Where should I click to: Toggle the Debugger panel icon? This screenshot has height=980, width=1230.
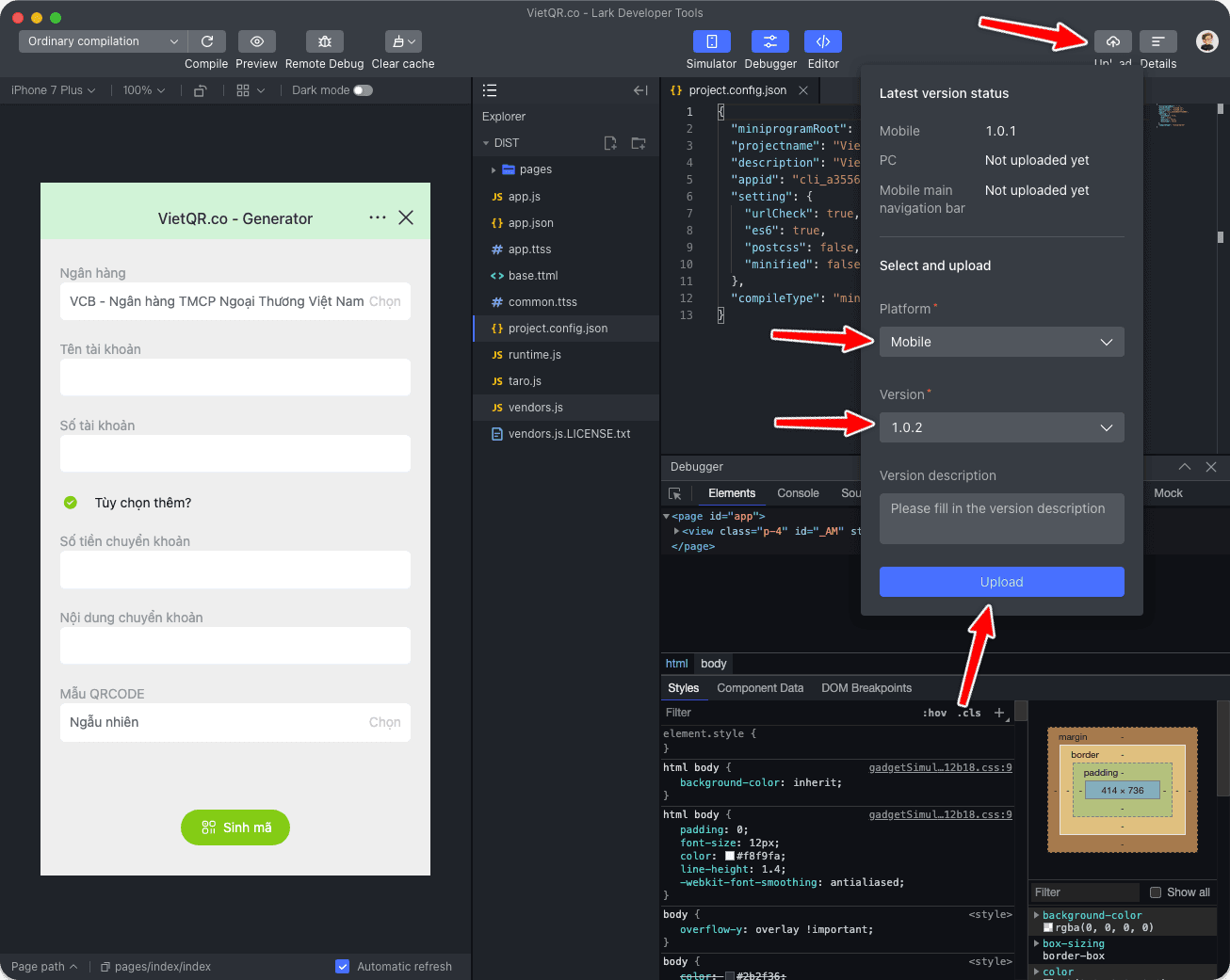pos(769,41)
